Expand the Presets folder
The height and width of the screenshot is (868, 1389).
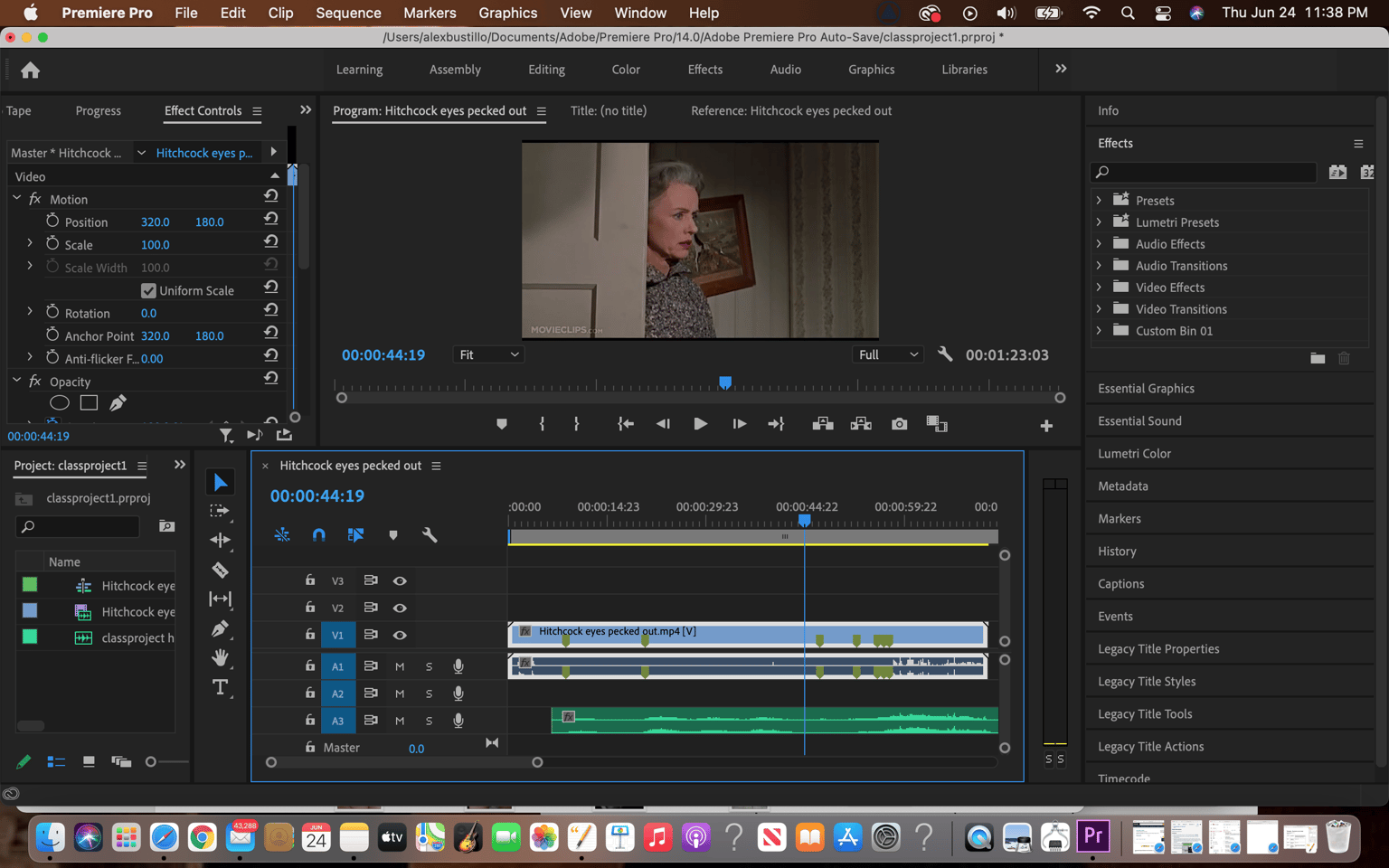[x=1099, y=200]
